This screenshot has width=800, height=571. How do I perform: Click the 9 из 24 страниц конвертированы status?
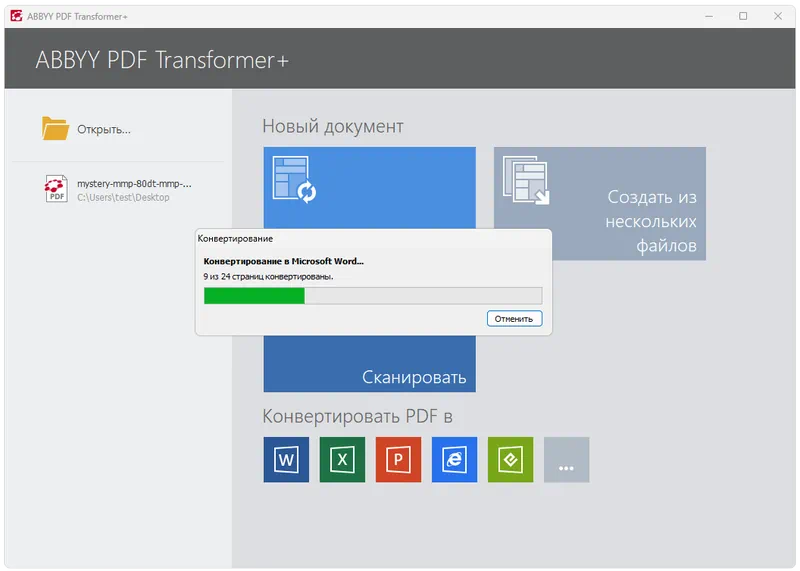pos(268,277)
